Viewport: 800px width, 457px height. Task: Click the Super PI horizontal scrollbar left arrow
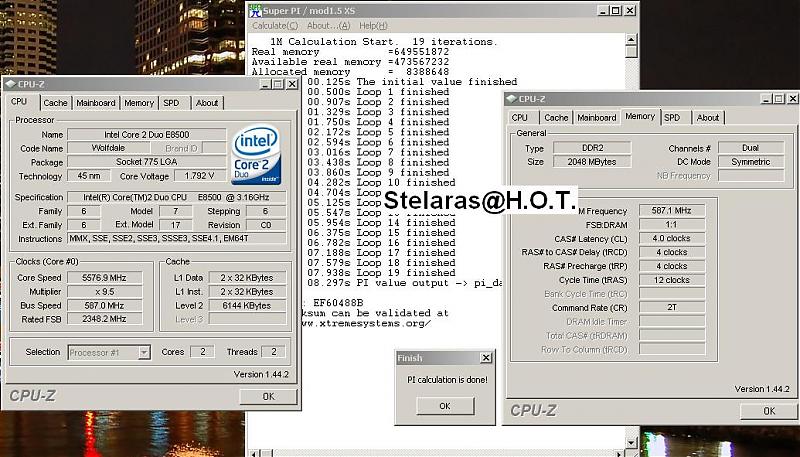254,453
